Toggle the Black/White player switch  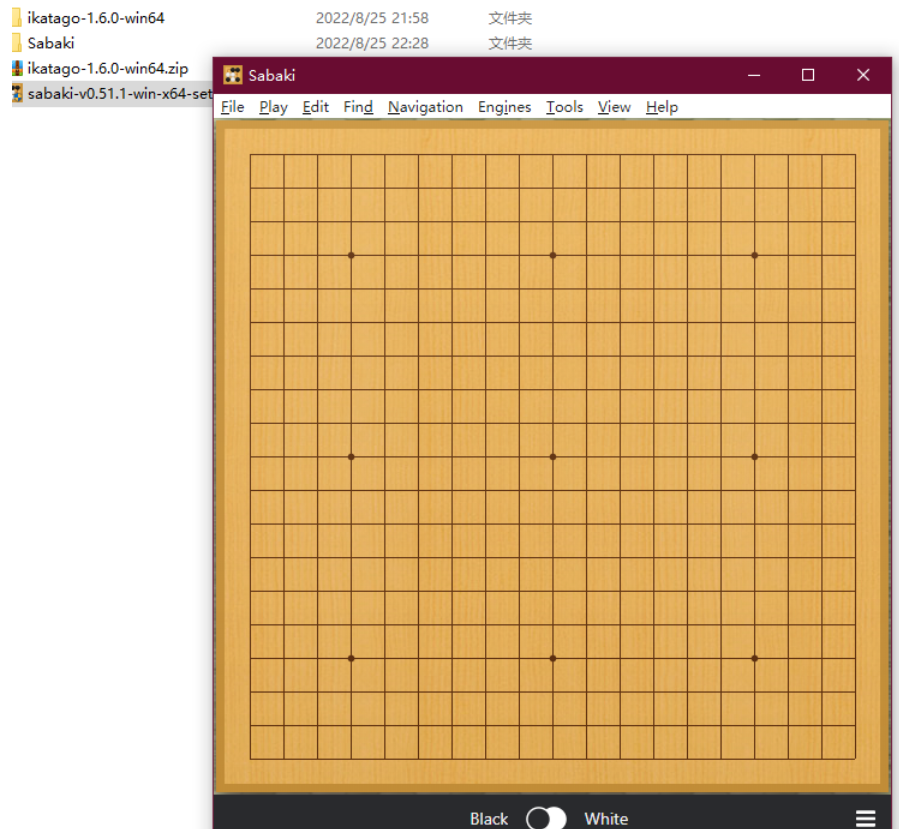point(546,818)
